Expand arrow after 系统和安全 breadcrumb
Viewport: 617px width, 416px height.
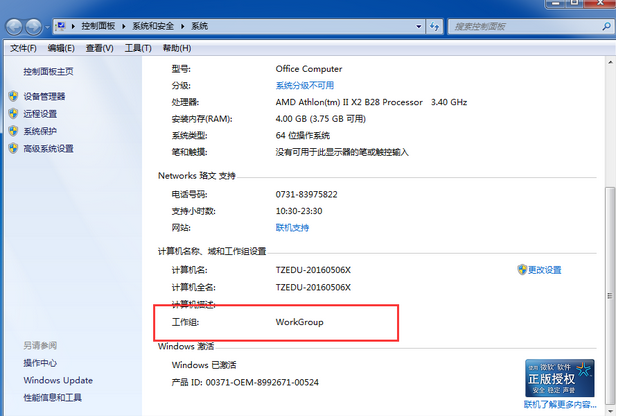point(183,26)
